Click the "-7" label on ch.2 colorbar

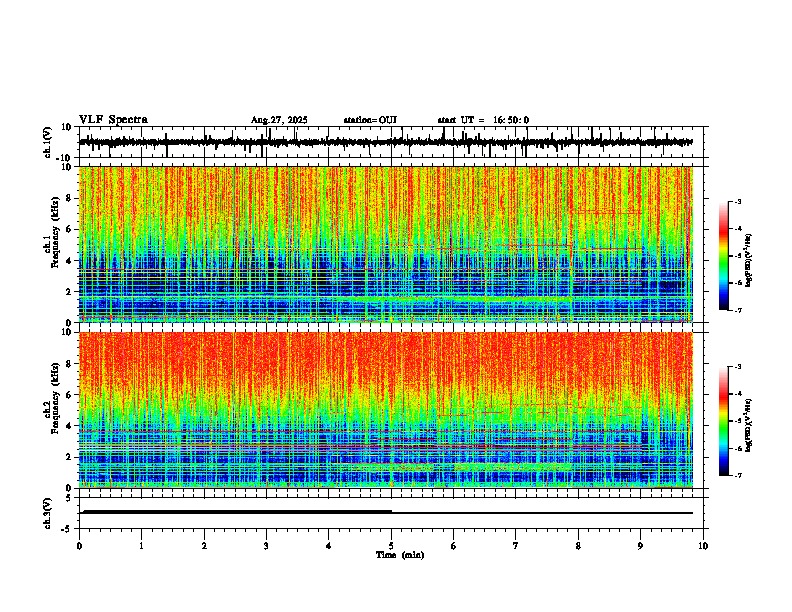pyautogui.click(x=737, y=475)
